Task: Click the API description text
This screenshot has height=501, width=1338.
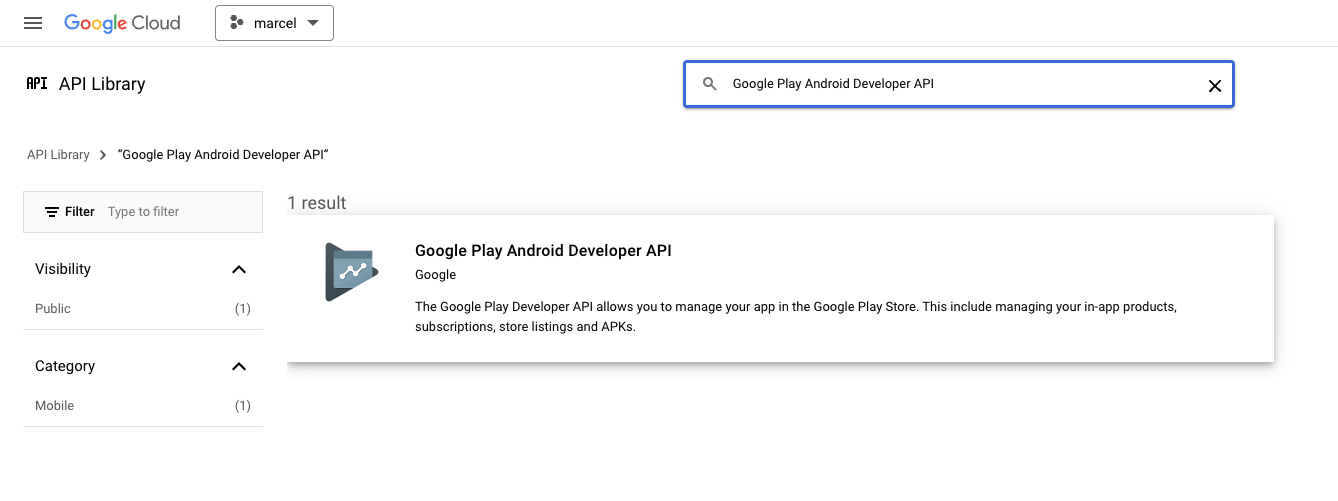Action: pos(796,316)
